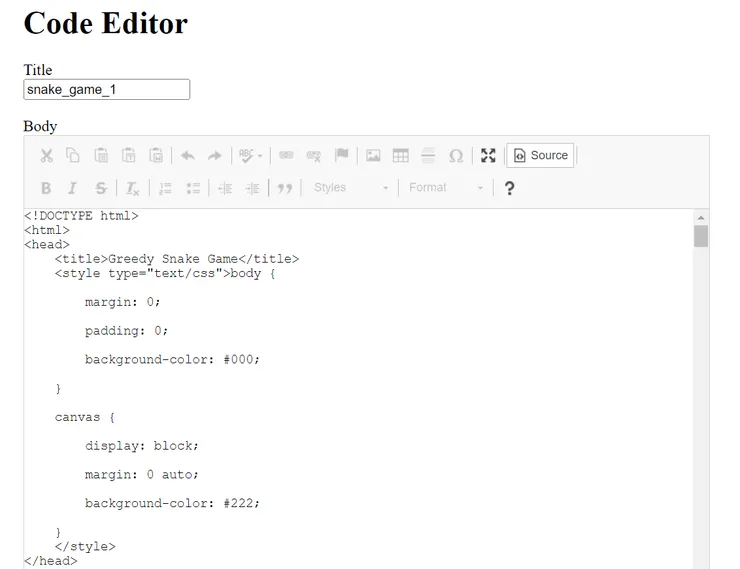Click the '</style>' closing tag line

tap(85, 546)
